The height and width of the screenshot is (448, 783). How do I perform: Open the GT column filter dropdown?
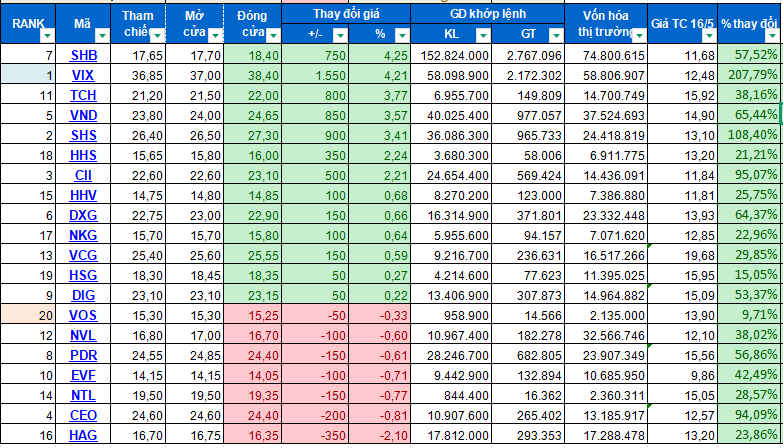556,35
